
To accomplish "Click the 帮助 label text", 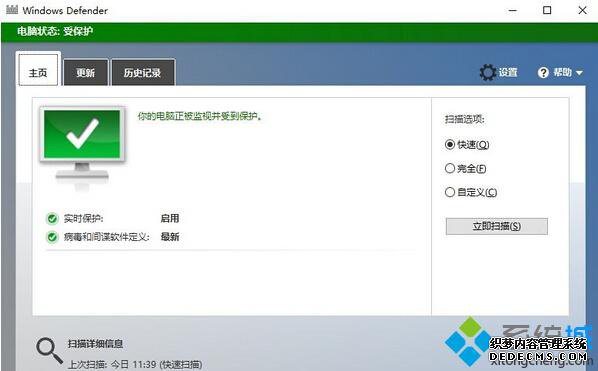I will coord(563,72).
